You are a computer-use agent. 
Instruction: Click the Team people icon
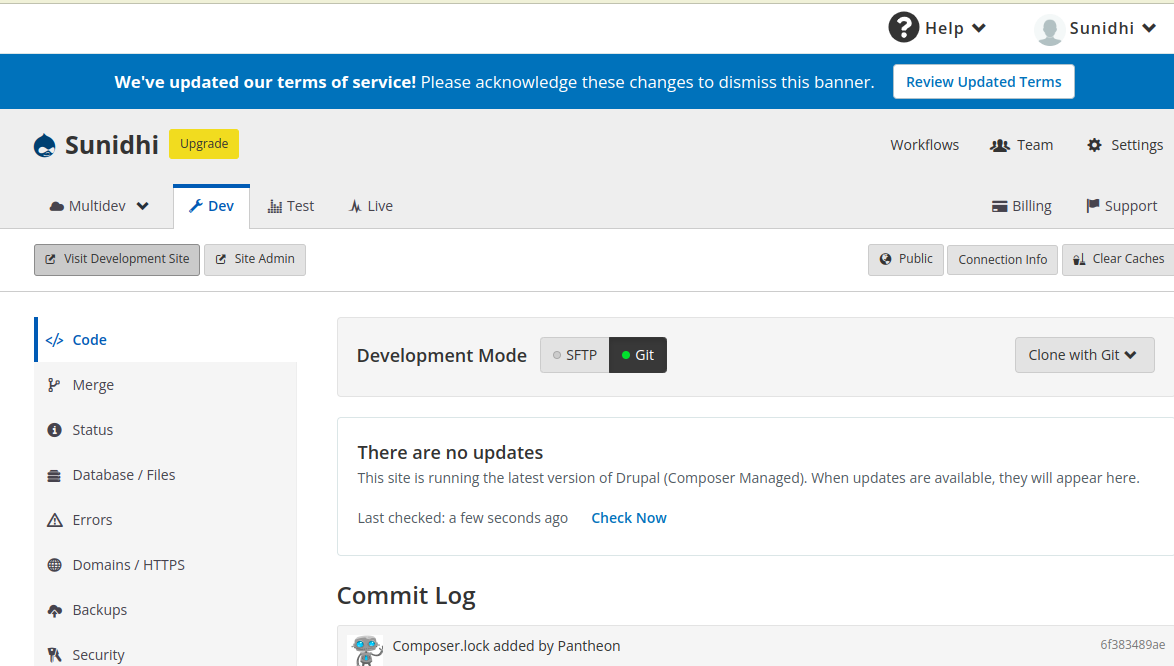pyautogui.click(x=1000, y=145)
